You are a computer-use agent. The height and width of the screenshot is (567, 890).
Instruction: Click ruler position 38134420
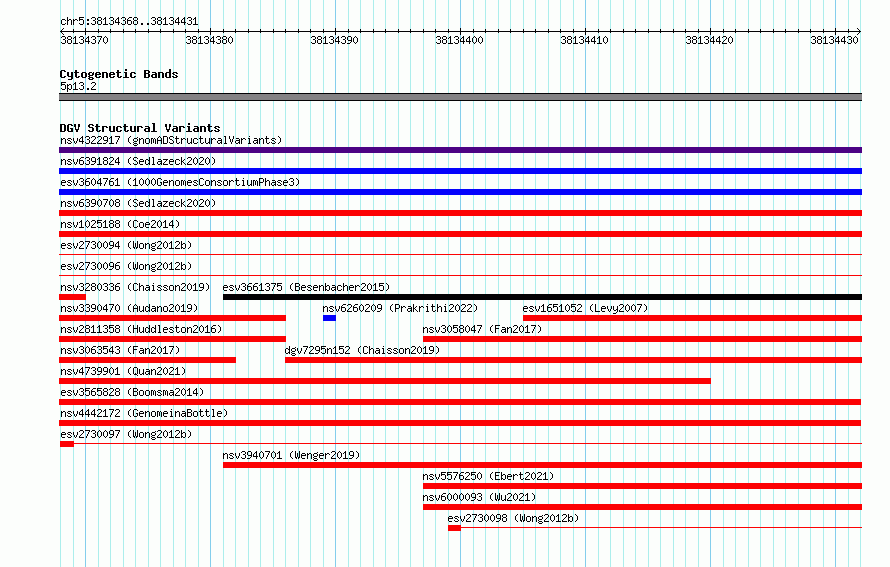710,40
